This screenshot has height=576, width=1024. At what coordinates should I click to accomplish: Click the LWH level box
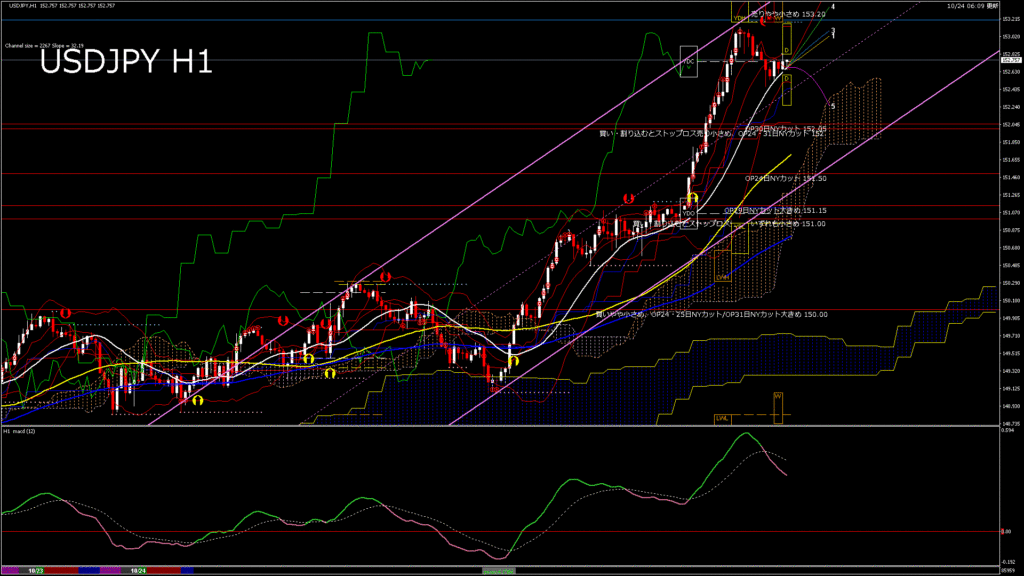[722, 266]
